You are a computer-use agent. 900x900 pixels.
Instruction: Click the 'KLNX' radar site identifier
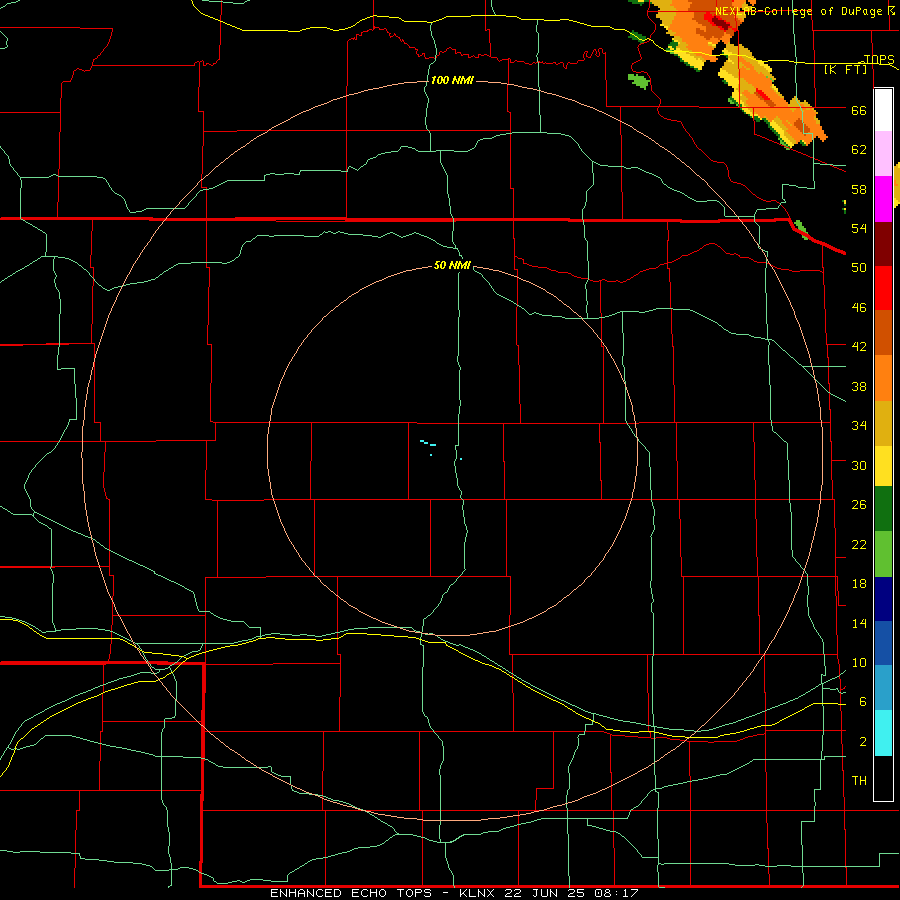coord(477,893)
